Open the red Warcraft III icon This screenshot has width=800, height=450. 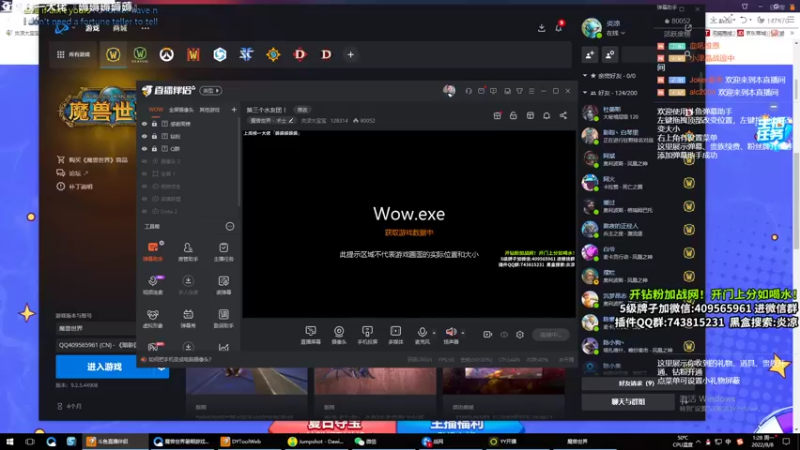coord(193,54)
